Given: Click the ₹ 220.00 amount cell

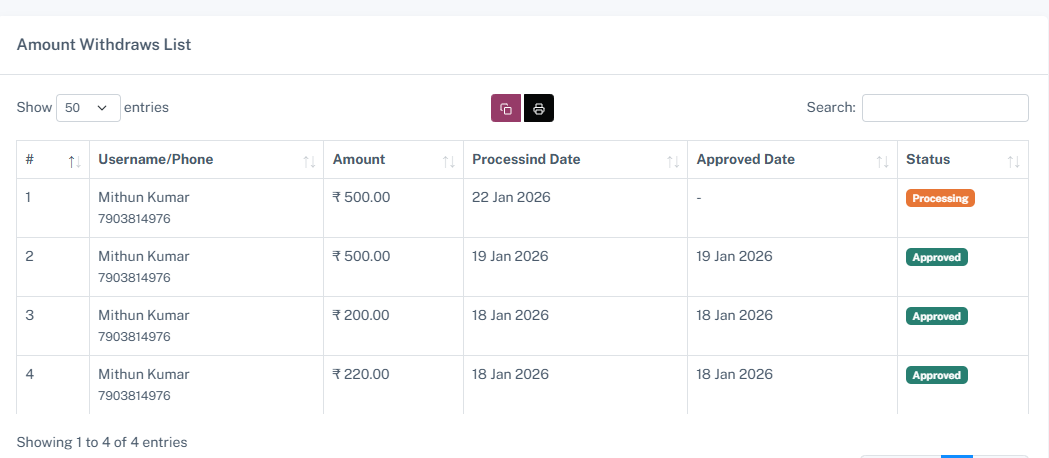Looking at the screenshot, I should pyautogui.click(x=361, y=374).
